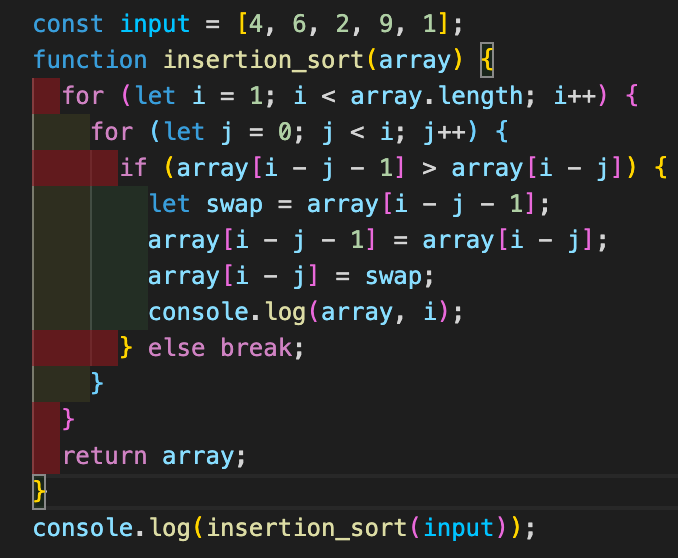
Task: Click 'input' inside the final console.log call
Action: [458, 528]
